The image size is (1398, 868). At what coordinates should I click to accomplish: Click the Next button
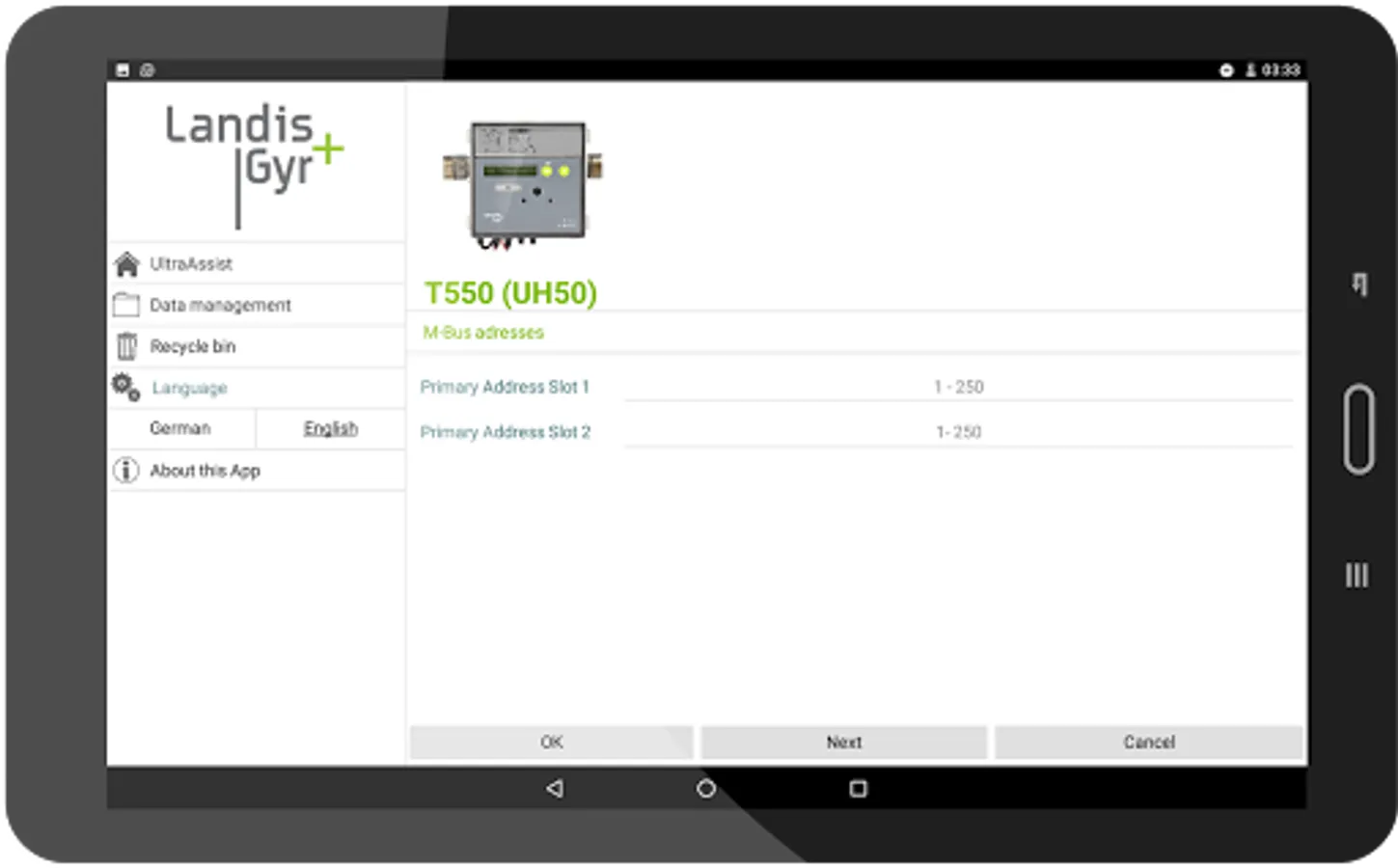(x=844, y=742)
